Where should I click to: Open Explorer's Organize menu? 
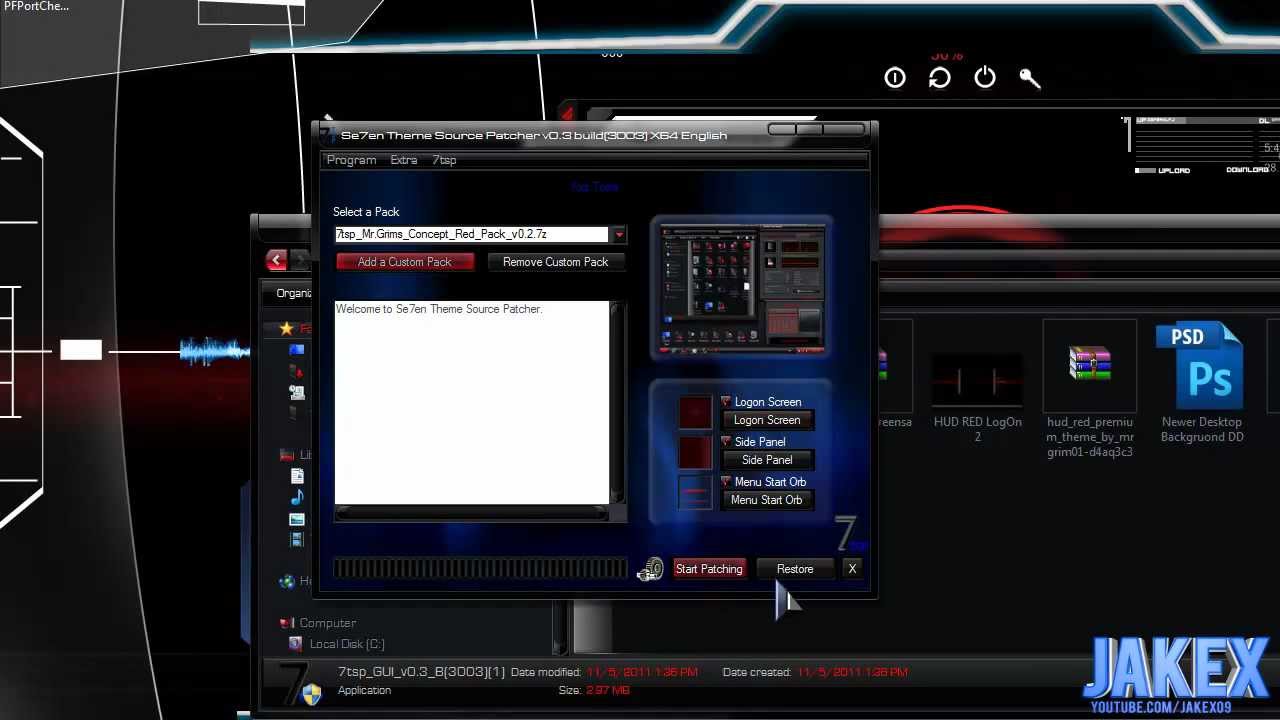pyautogui.click(x=294, y=293)
